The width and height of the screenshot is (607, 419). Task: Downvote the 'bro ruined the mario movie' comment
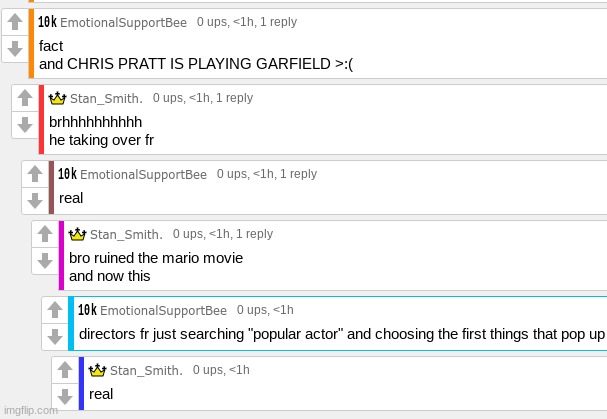coord(45,260)
